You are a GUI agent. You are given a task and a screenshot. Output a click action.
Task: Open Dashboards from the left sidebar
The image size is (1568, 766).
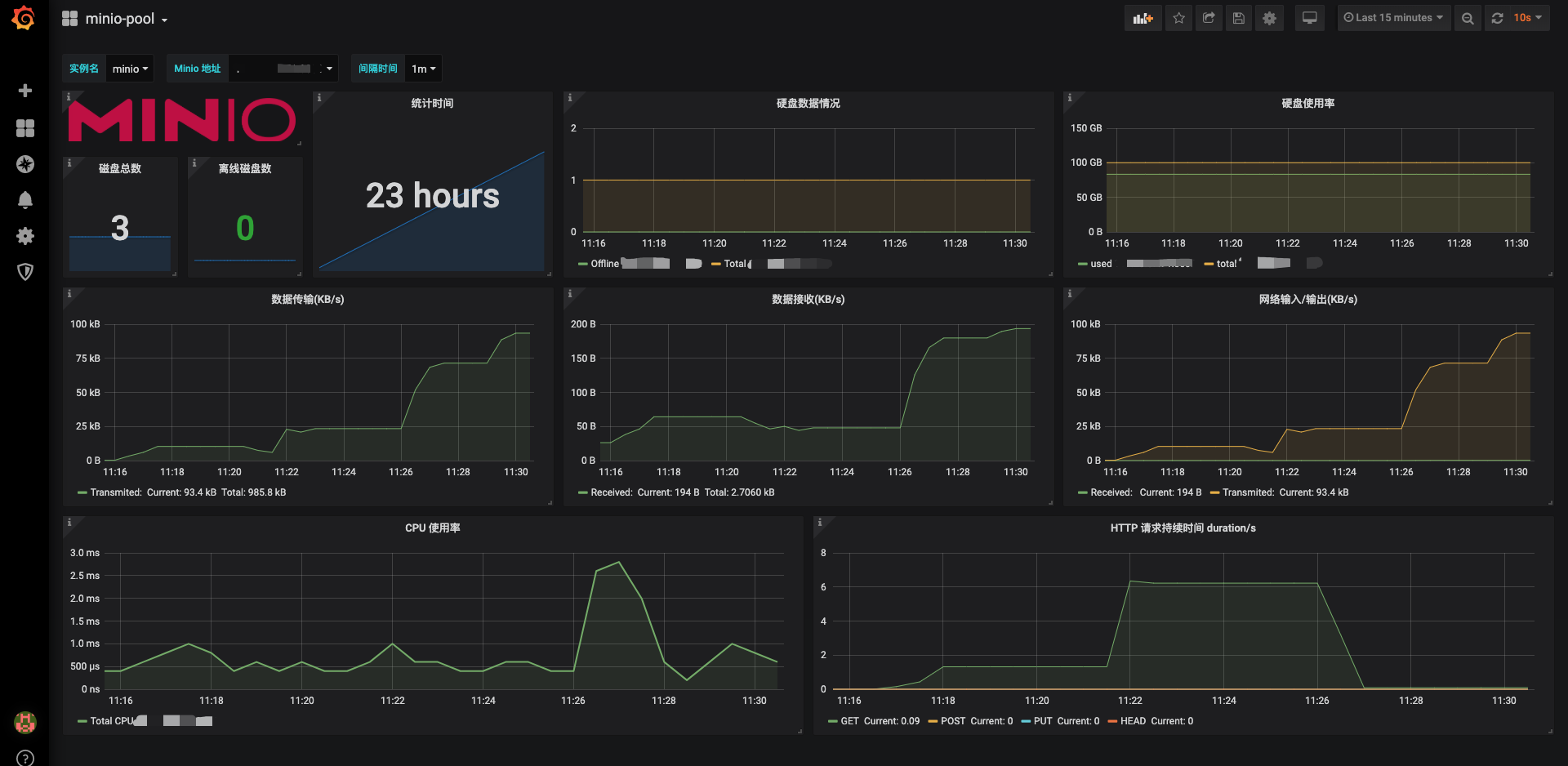(25, 127)
